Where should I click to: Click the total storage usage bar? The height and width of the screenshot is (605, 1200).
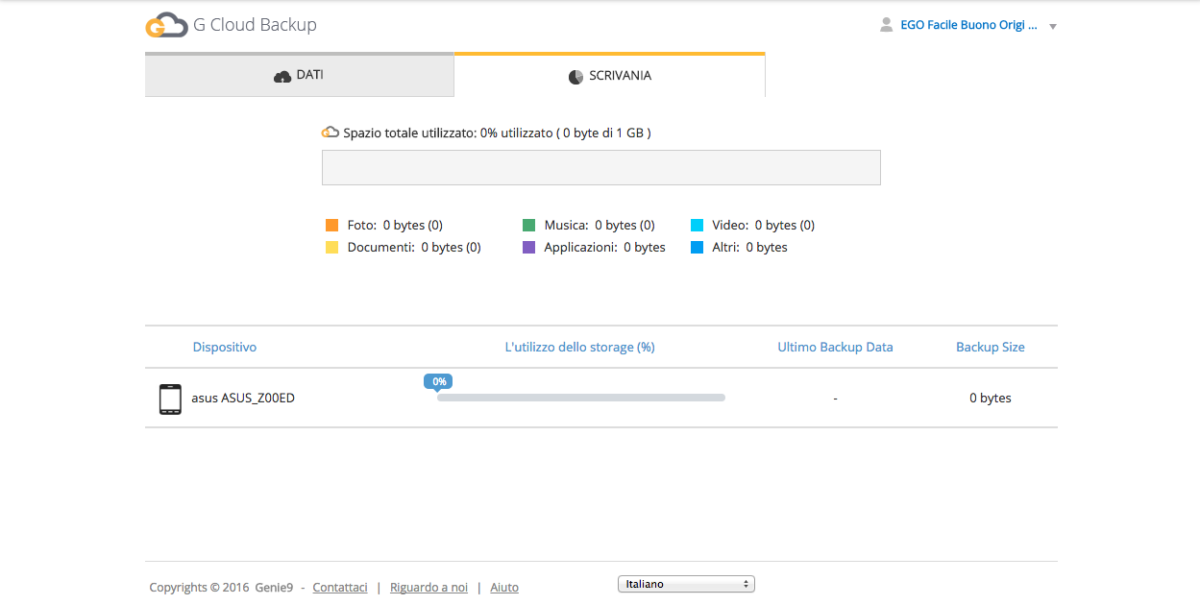point(601,168)
